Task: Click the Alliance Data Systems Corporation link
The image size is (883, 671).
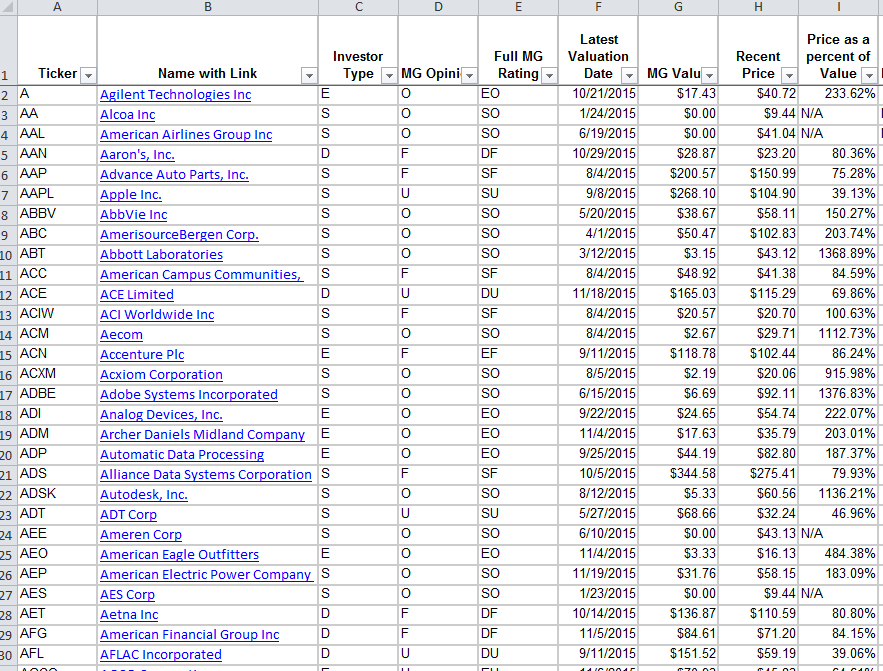Action: click(206, 475)
